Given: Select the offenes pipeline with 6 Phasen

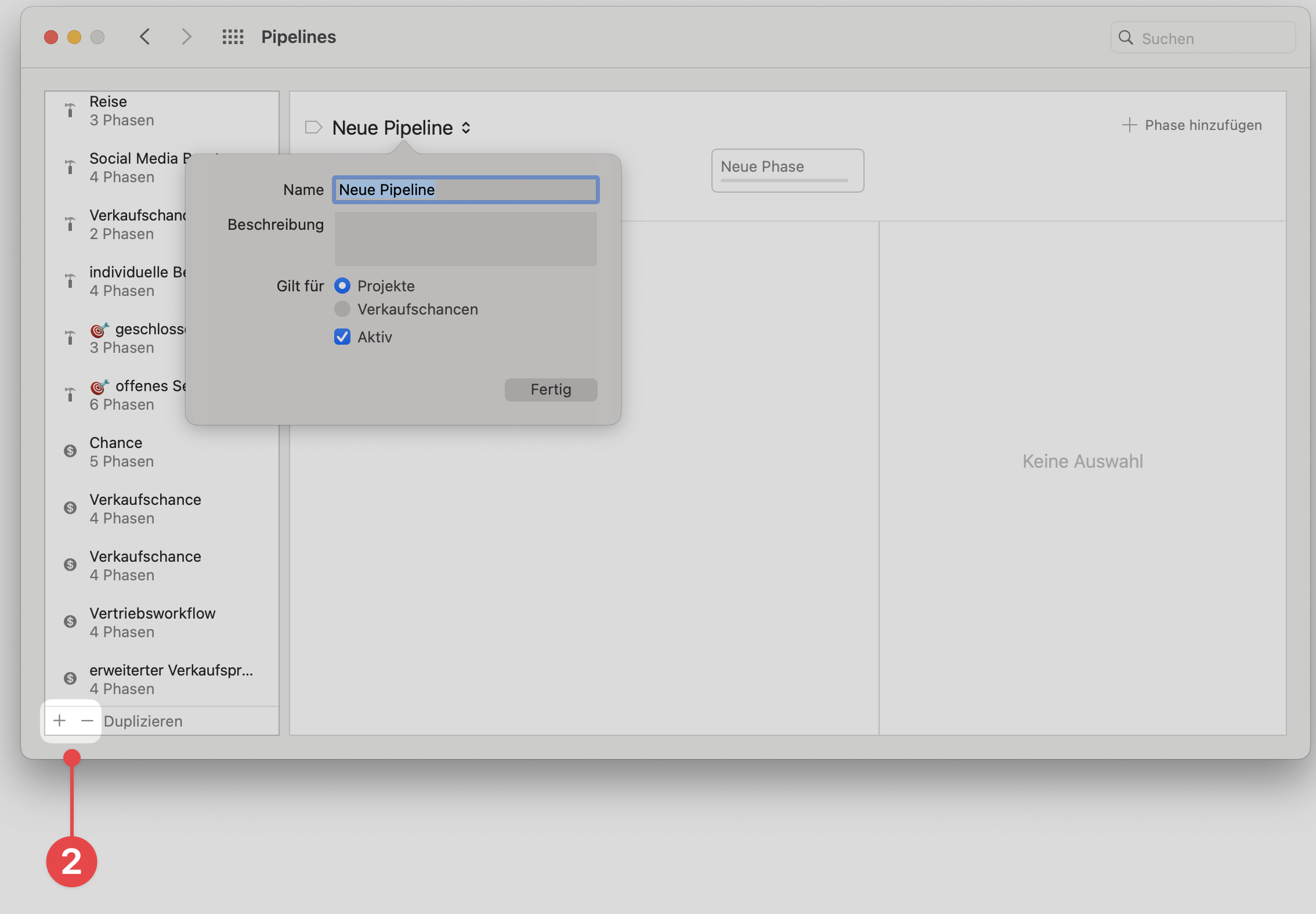Looking at the screenshot, I should (x=116, y=395).
